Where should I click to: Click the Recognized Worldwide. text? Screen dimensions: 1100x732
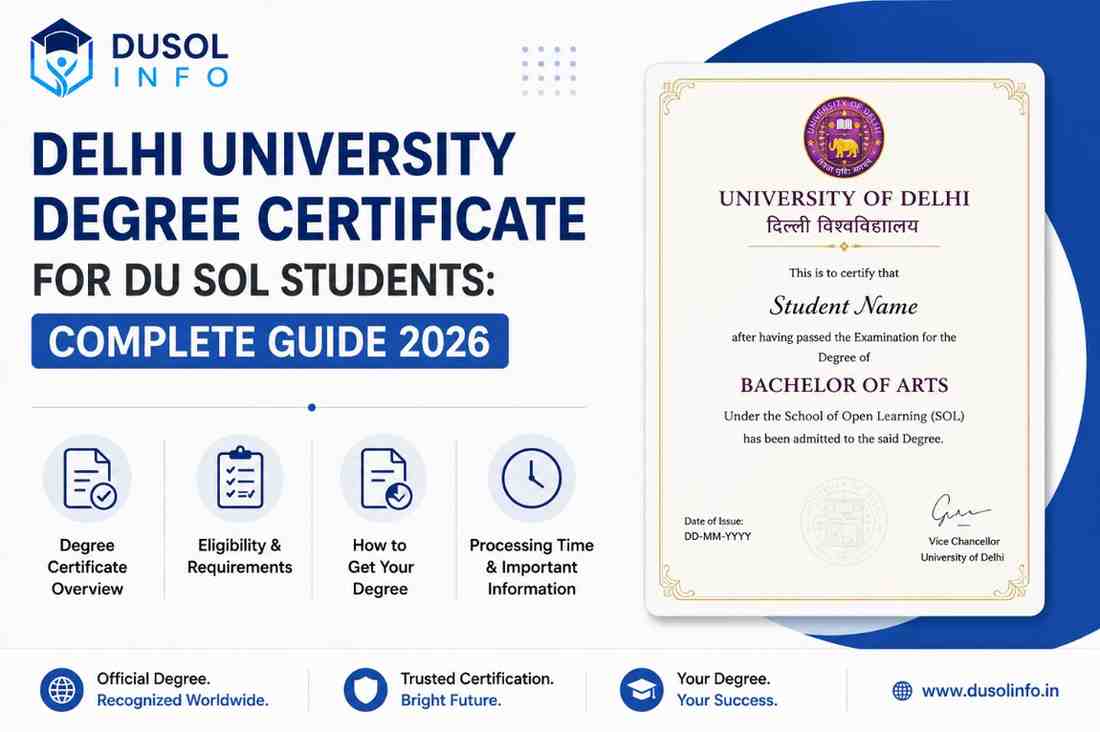(x=182, y=700)
